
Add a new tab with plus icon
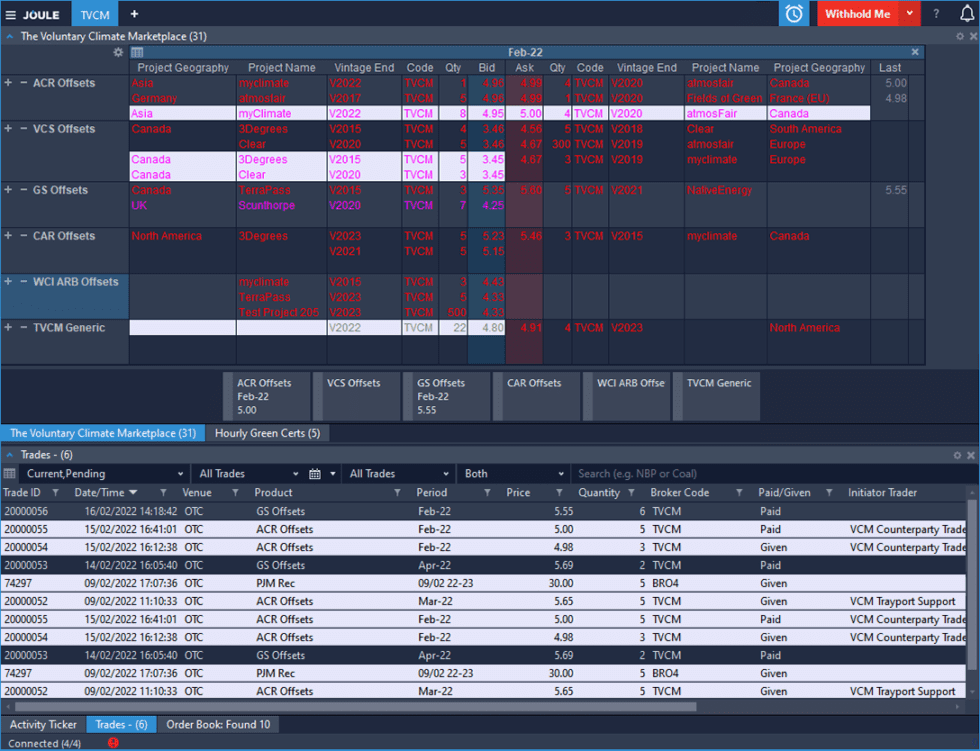(x=134, y=14)
